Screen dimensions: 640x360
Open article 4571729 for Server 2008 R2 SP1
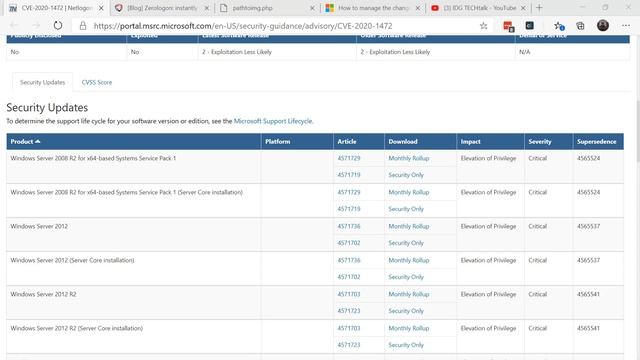coord(349,158)
